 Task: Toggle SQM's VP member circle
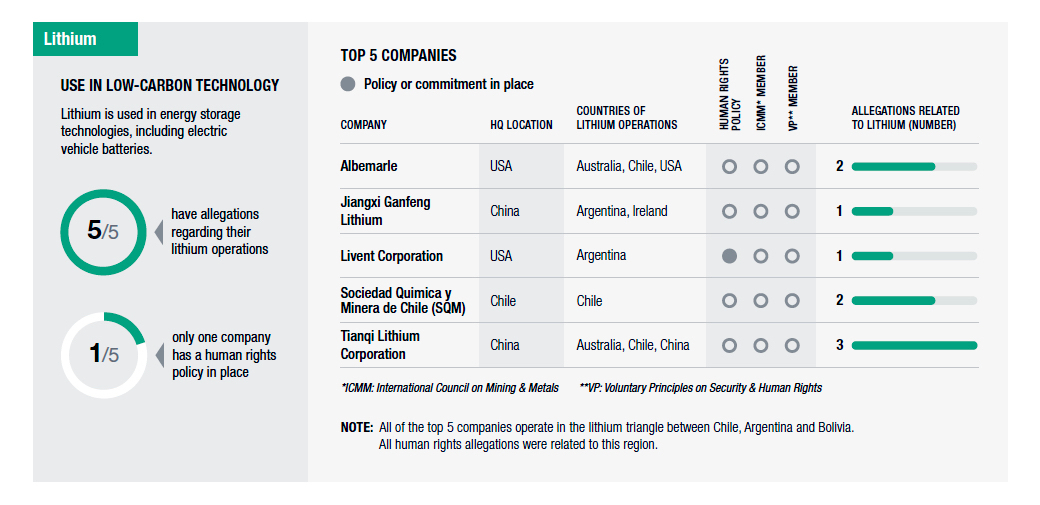pos(792,300)
